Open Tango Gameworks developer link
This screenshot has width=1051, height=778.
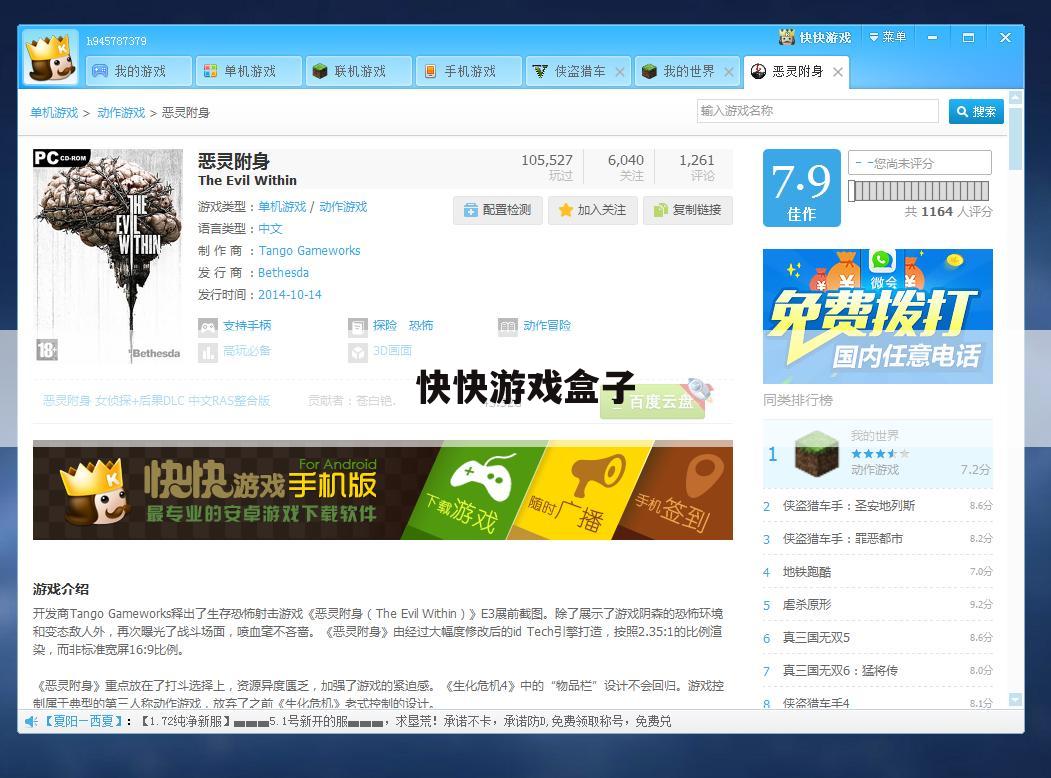(x=309, y=251)
